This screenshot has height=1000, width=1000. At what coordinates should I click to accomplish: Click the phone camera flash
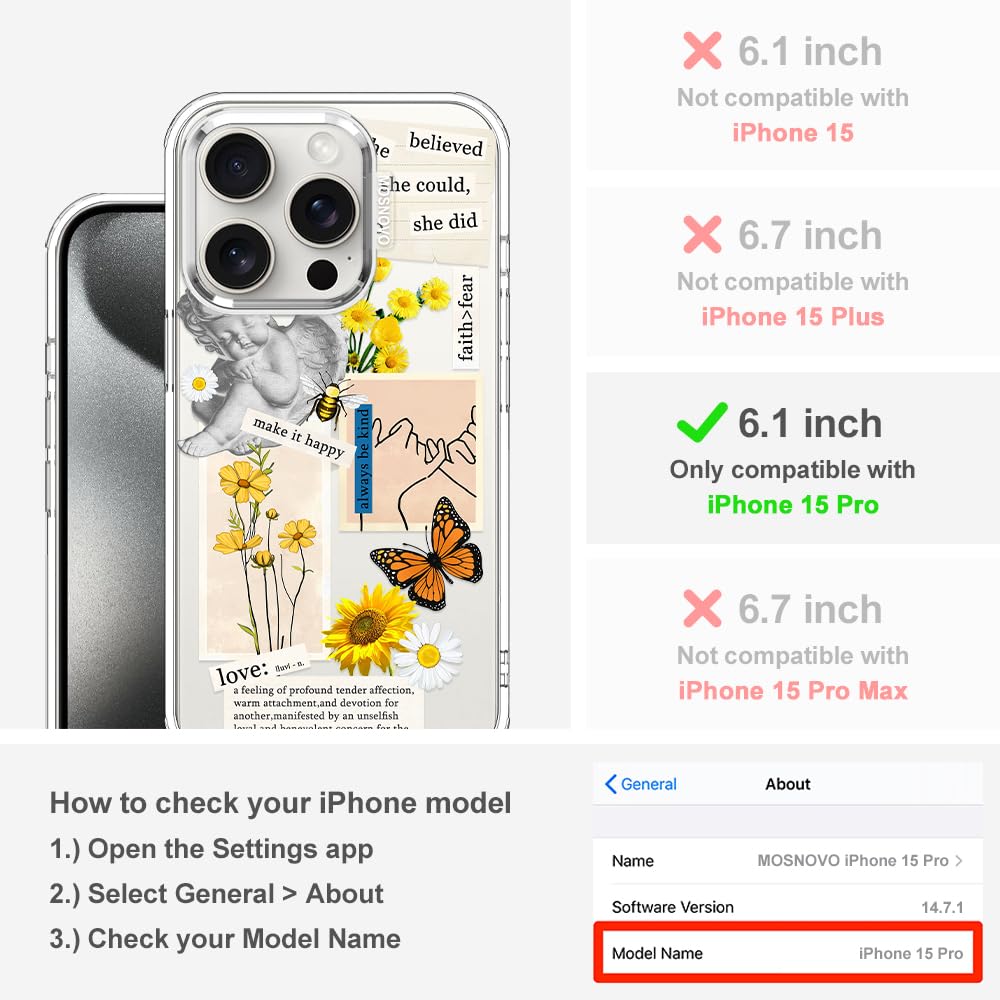(x=323, y=147)
